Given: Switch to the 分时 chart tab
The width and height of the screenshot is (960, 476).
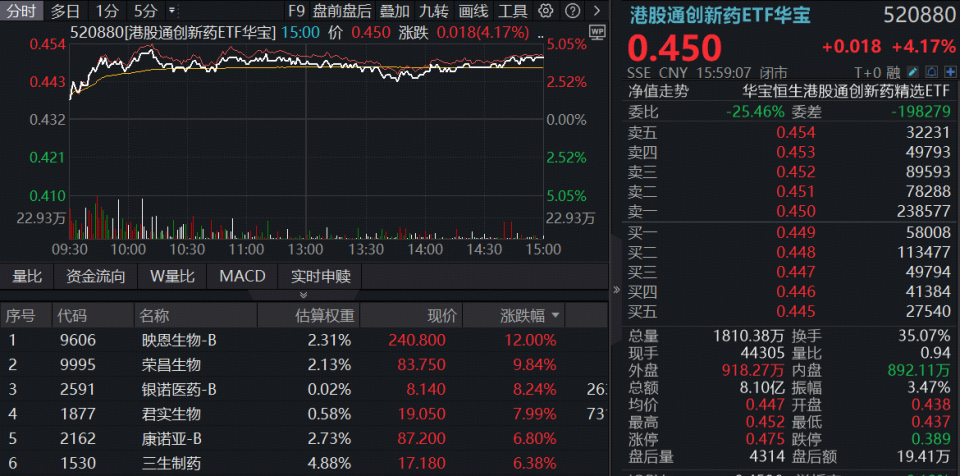Looking at the screenshot, I should click(x=22, y=10).
